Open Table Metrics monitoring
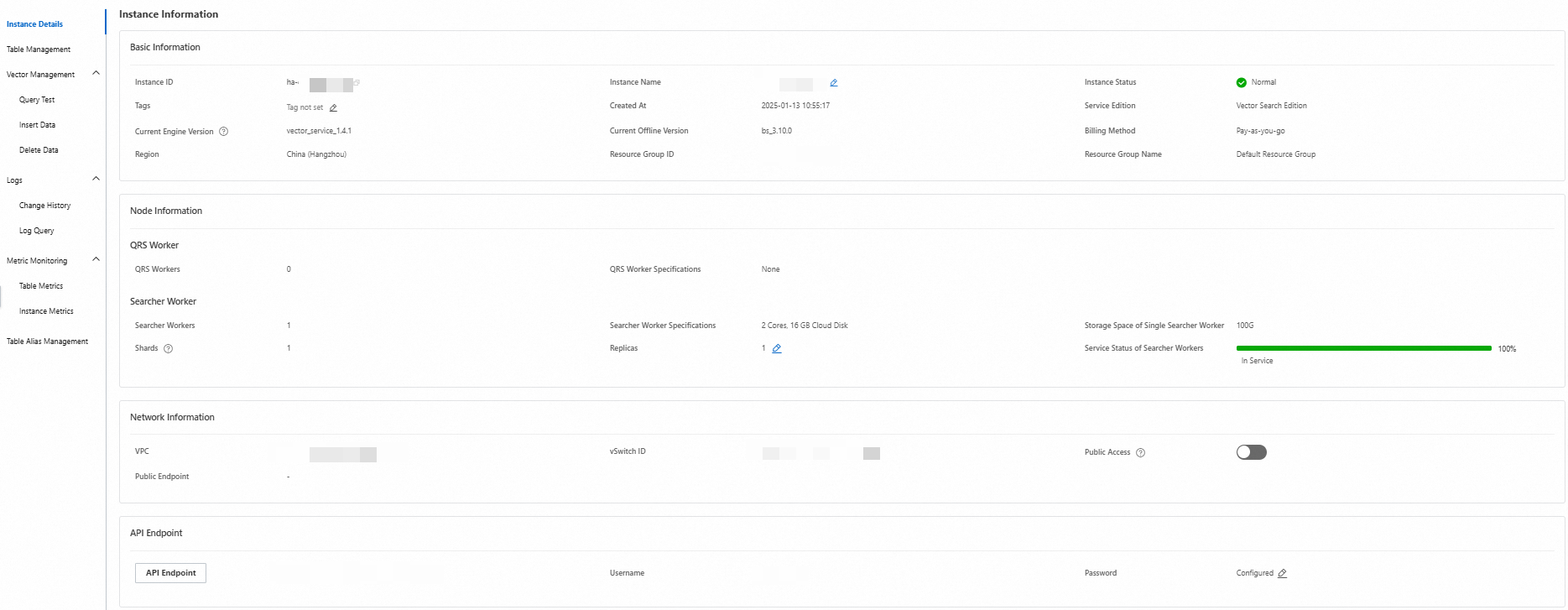The width and height of the screenshot is (1568, 610). coord(41,286)
